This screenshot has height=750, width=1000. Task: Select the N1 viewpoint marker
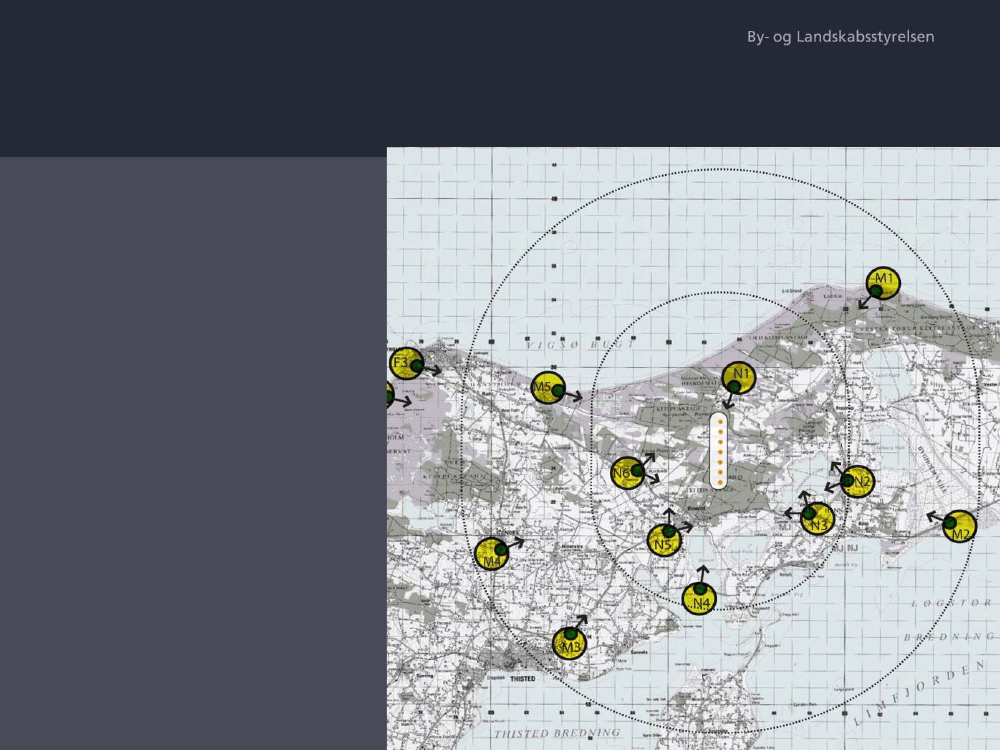pyautogui.click(x=739, y=378)
